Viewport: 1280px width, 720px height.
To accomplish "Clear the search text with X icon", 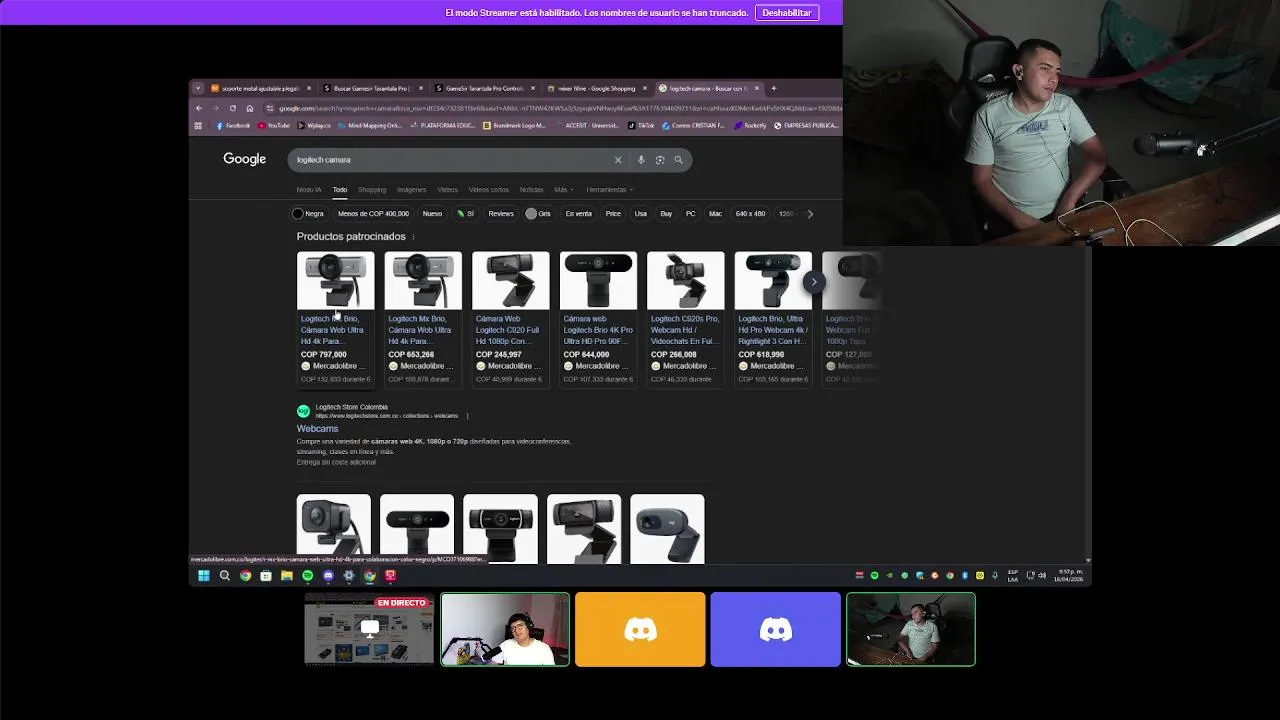I will click(x=618, y=160).
